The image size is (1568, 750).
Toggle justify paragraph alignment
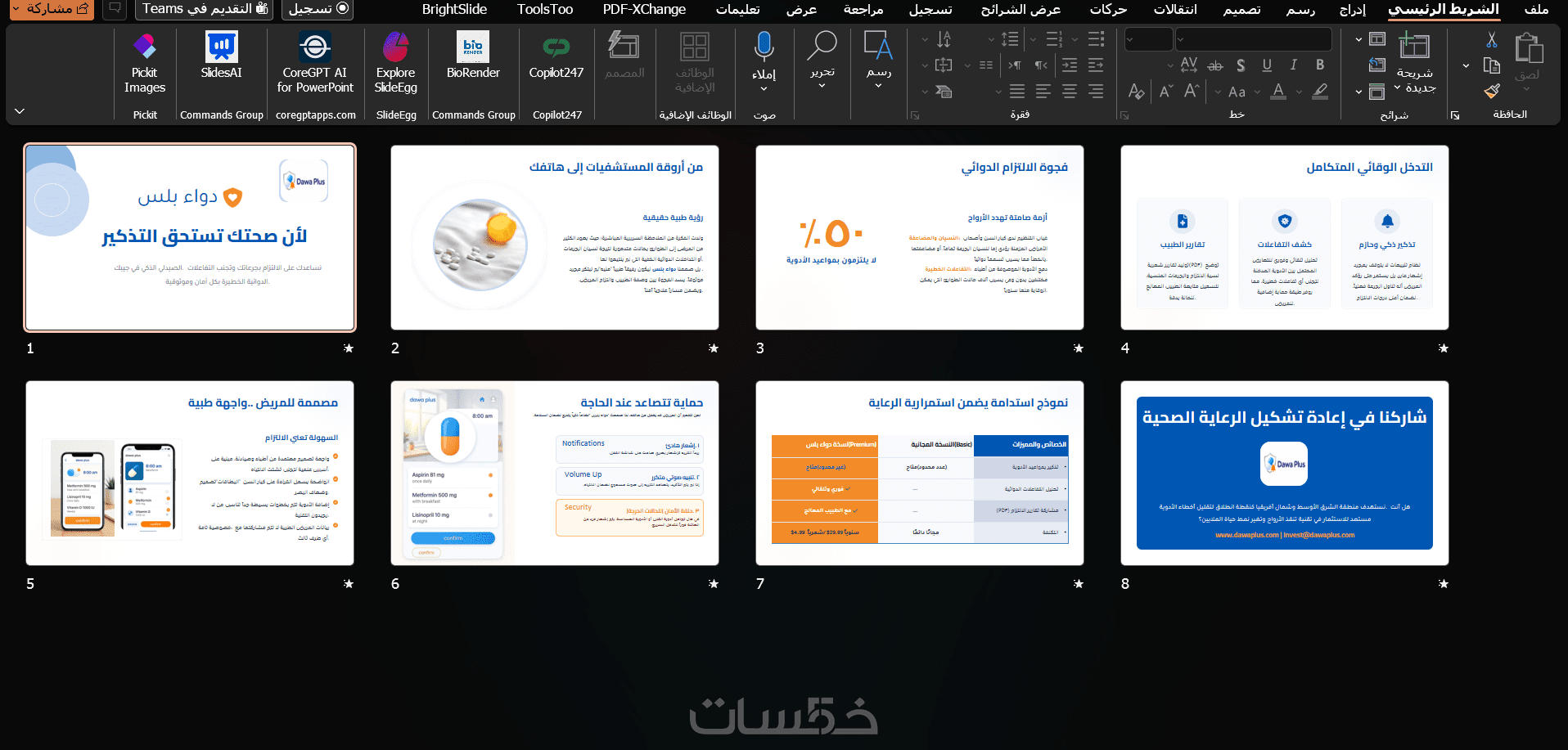(1017, 91)
